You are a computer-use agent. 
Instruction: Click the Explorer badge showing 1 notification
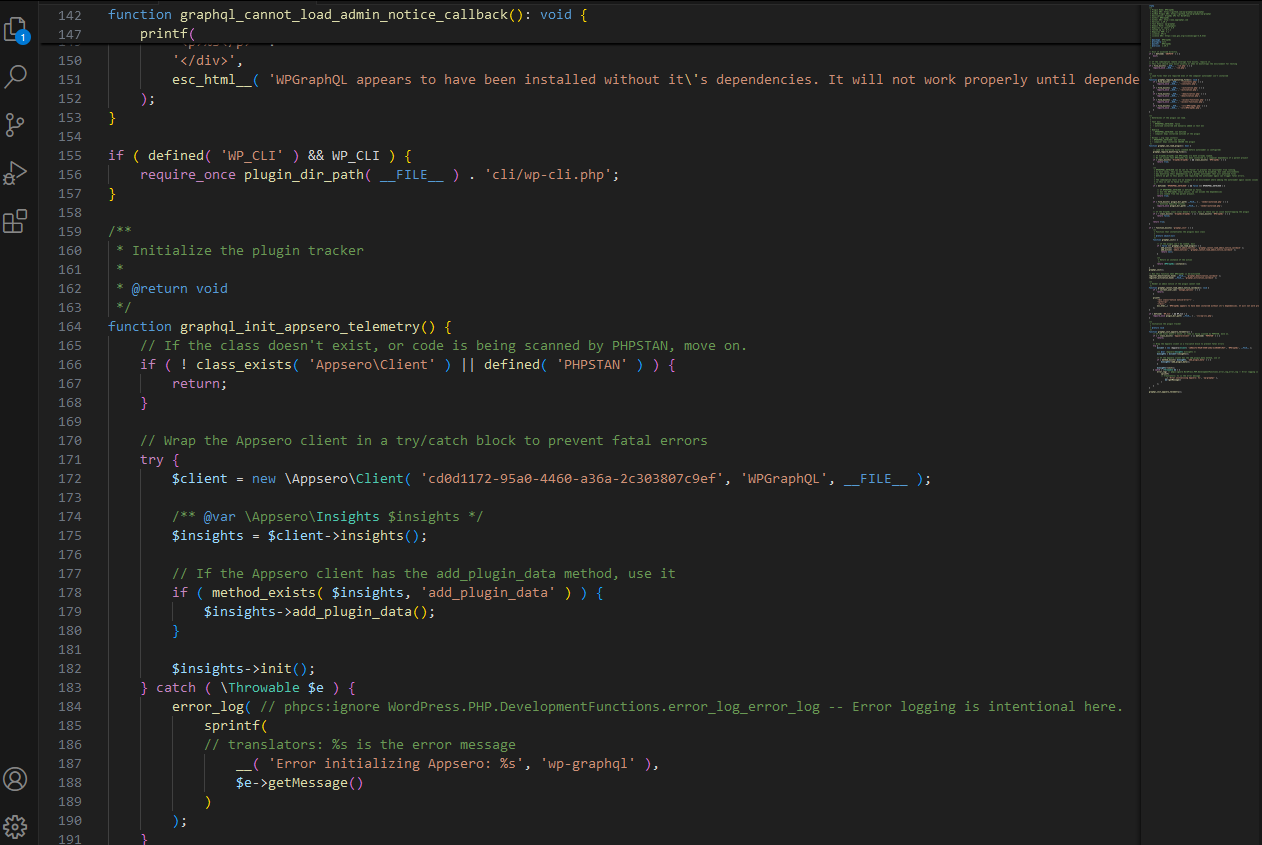24,37
